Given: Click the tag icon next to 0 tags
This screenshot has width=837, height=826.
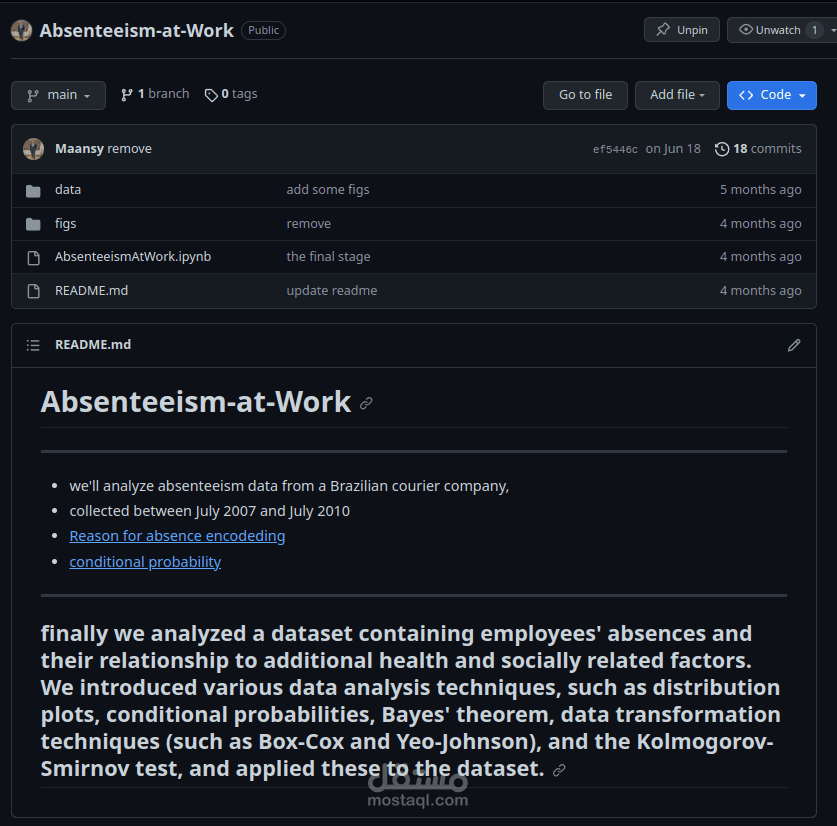Looking at the screenshot, I should [209, 94].
